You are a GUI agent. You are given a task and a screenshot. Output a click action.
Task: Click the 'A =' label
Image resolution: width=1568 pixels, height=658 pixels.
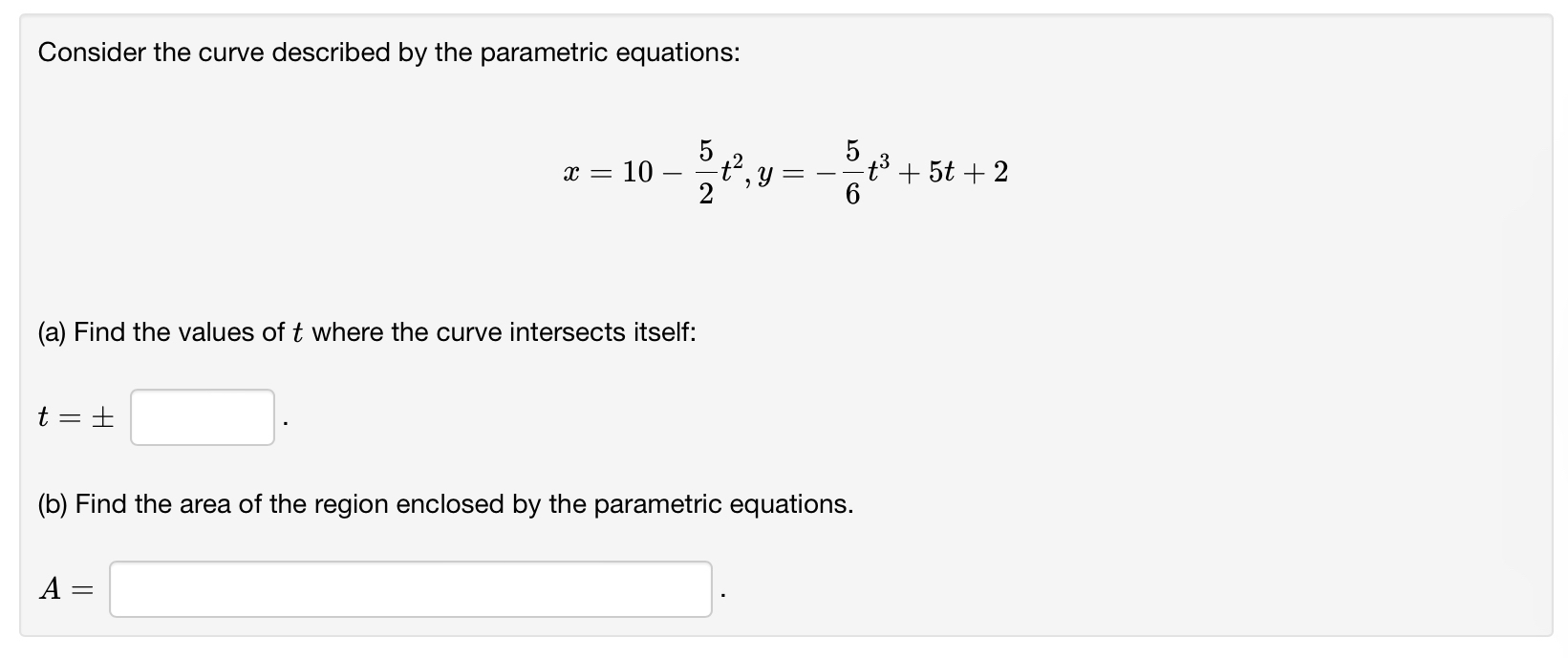tap(67, 589)
